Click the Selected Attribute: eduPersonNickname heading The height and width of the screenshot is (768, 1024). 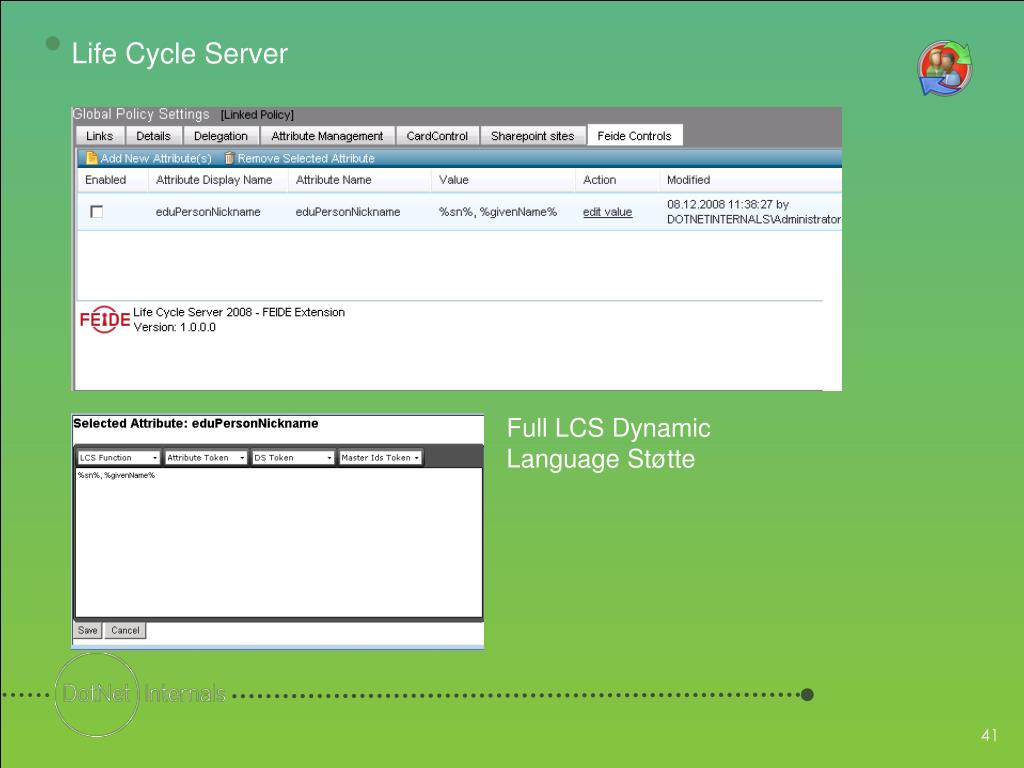tap(196, 423)
